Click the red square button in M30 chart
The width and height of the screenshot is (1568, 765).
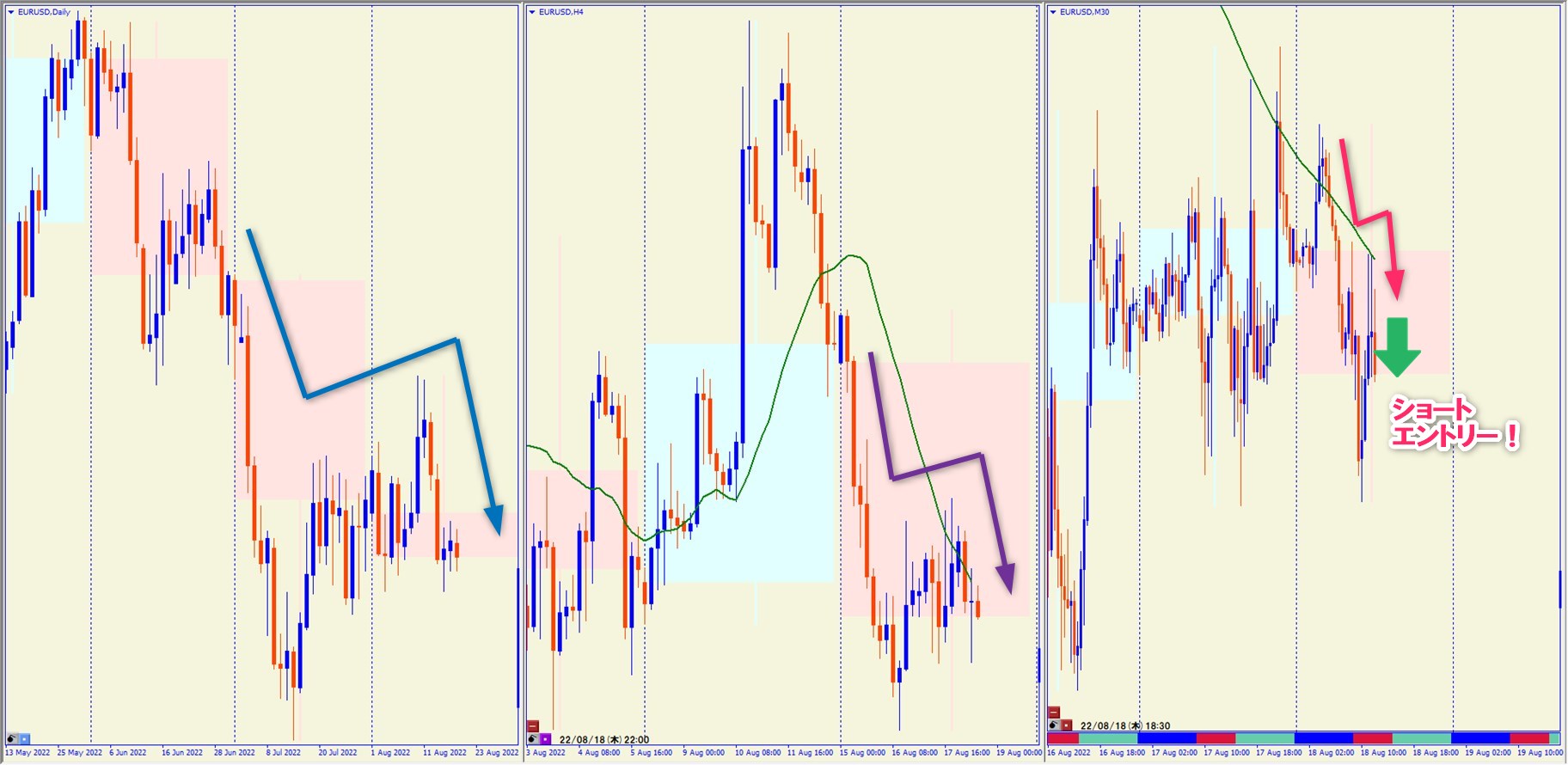pos(1066,725)
